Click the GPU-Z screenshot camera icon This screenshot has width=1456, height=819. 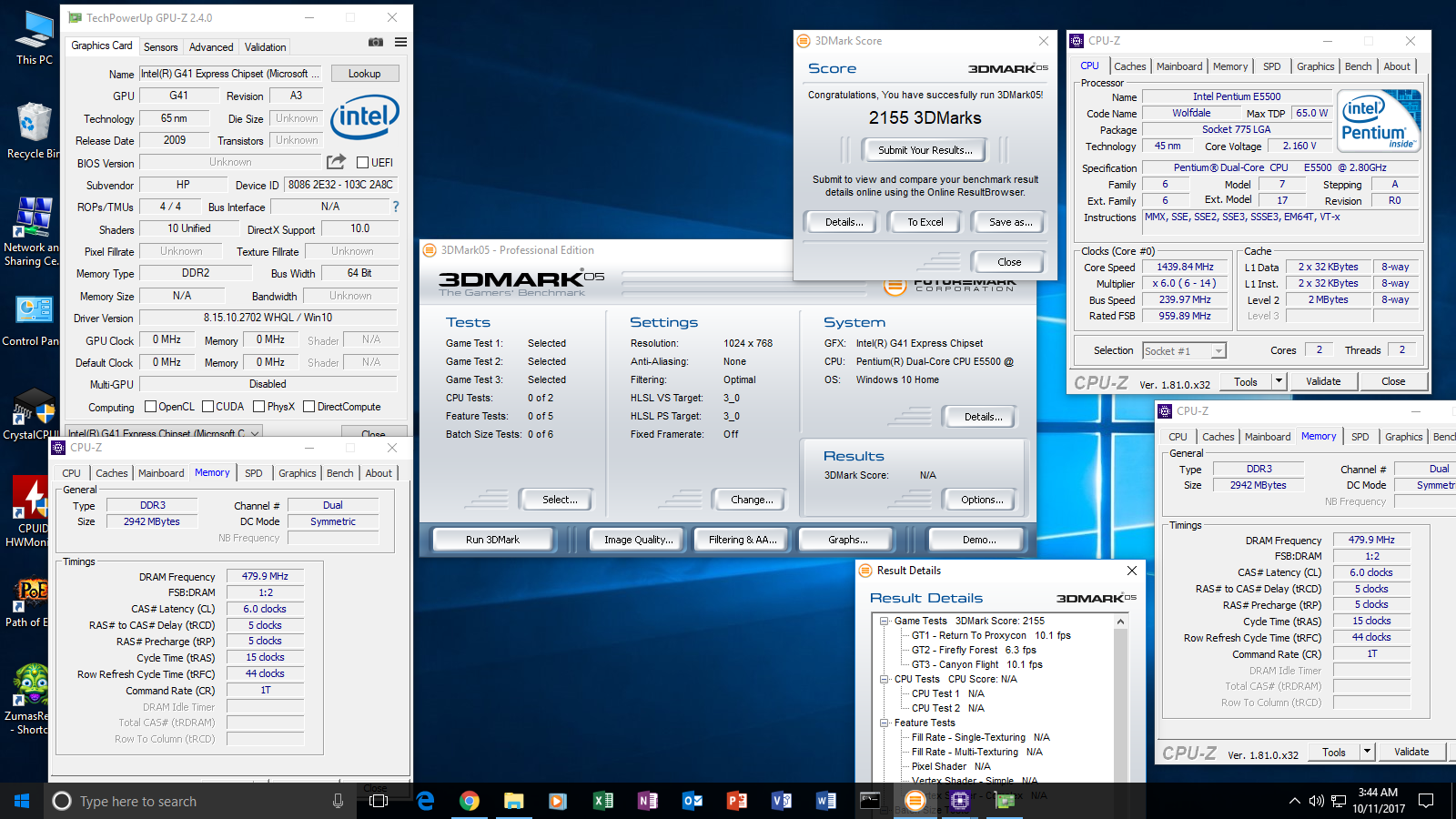[375, 42]
